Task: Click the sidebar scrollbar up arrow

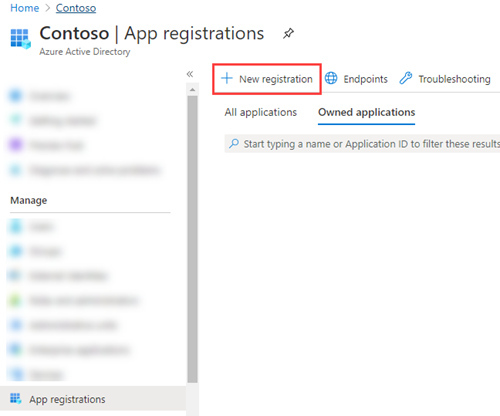Action: pyautogui.click(x=192, y=90)
